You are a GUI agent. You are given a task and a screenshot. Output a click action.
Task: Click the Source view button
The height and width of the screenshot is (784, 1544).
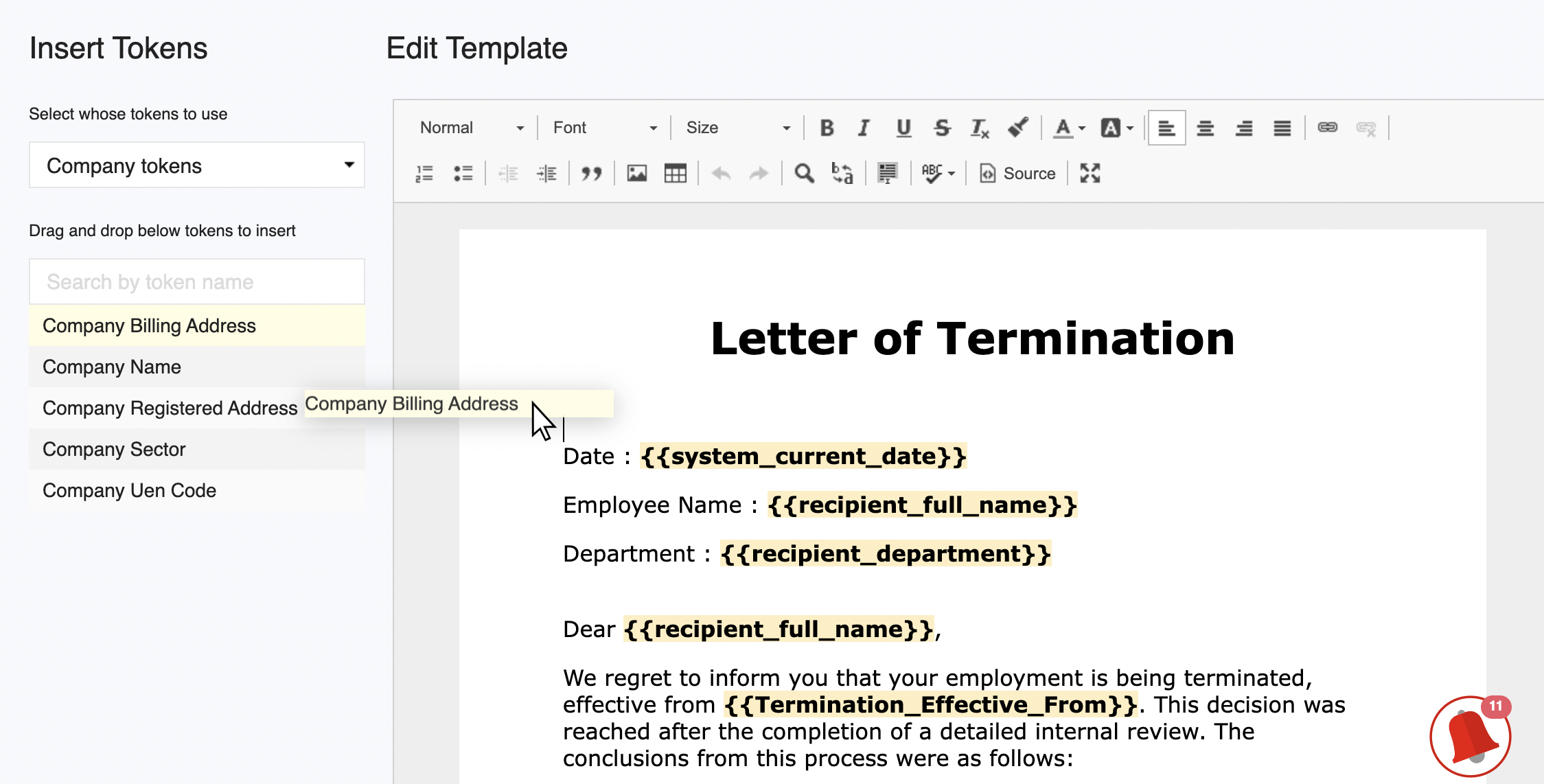[x=1017, y=174]
